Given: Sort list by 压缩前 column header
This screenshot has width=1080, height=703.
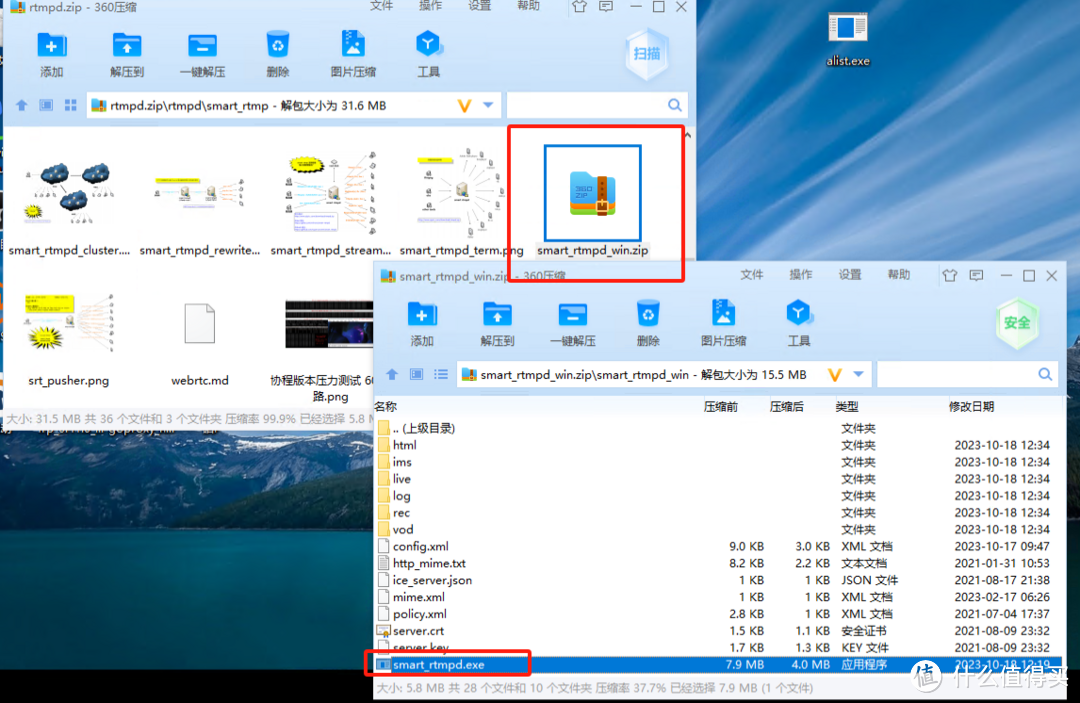Looking at the screenshot, I should 720,407.
